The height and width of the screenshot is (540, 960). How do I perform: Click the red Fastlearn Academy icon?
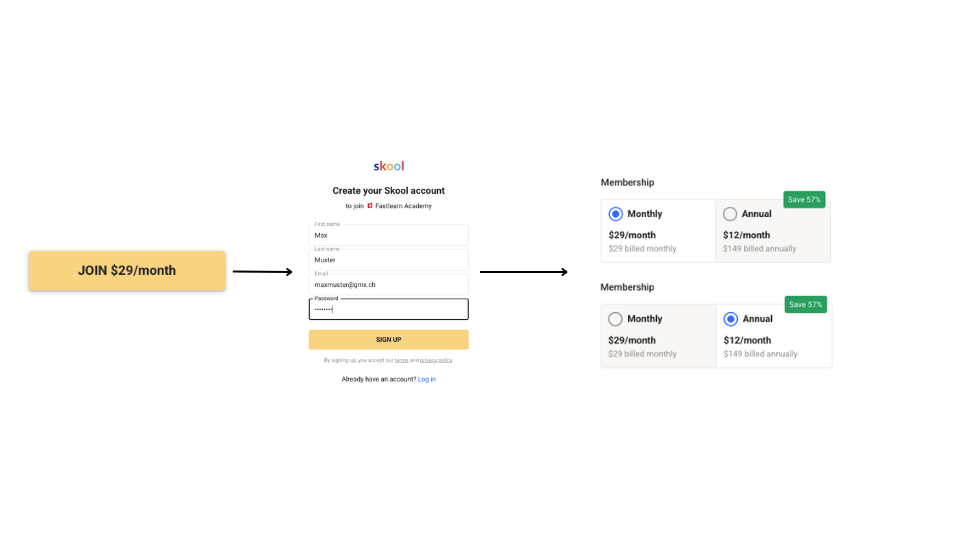coord(370,206)
